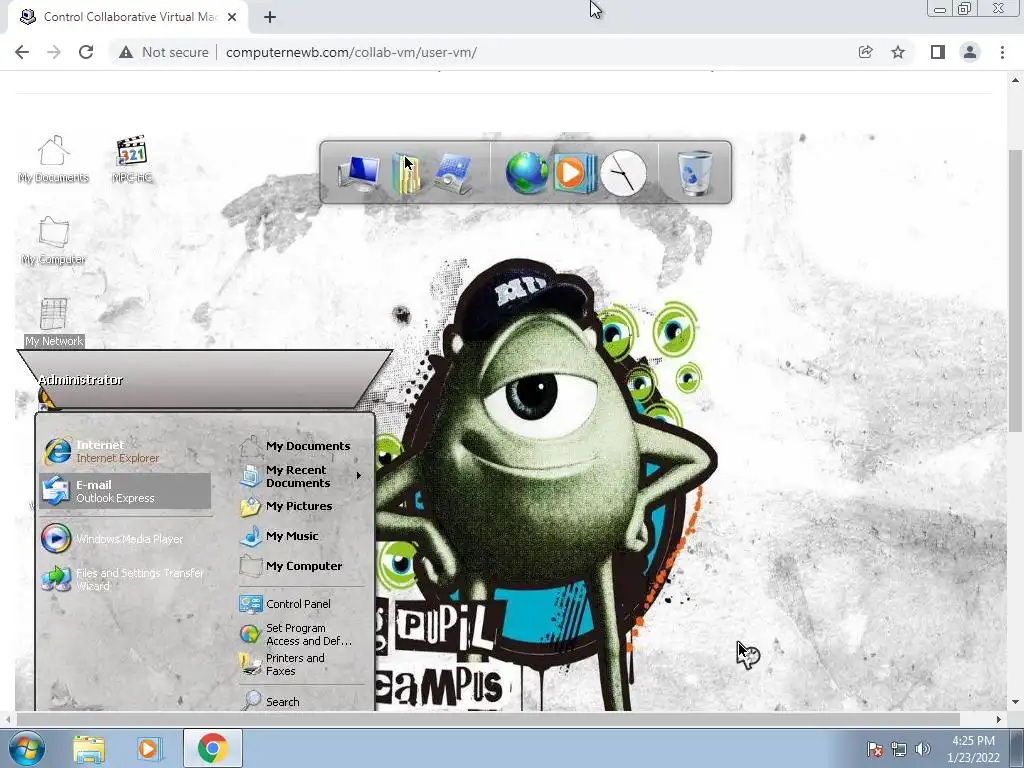The height and width of the screenshot is (768, 1024).
Task: Open Printers and Faxes
Action: (284, 664)
